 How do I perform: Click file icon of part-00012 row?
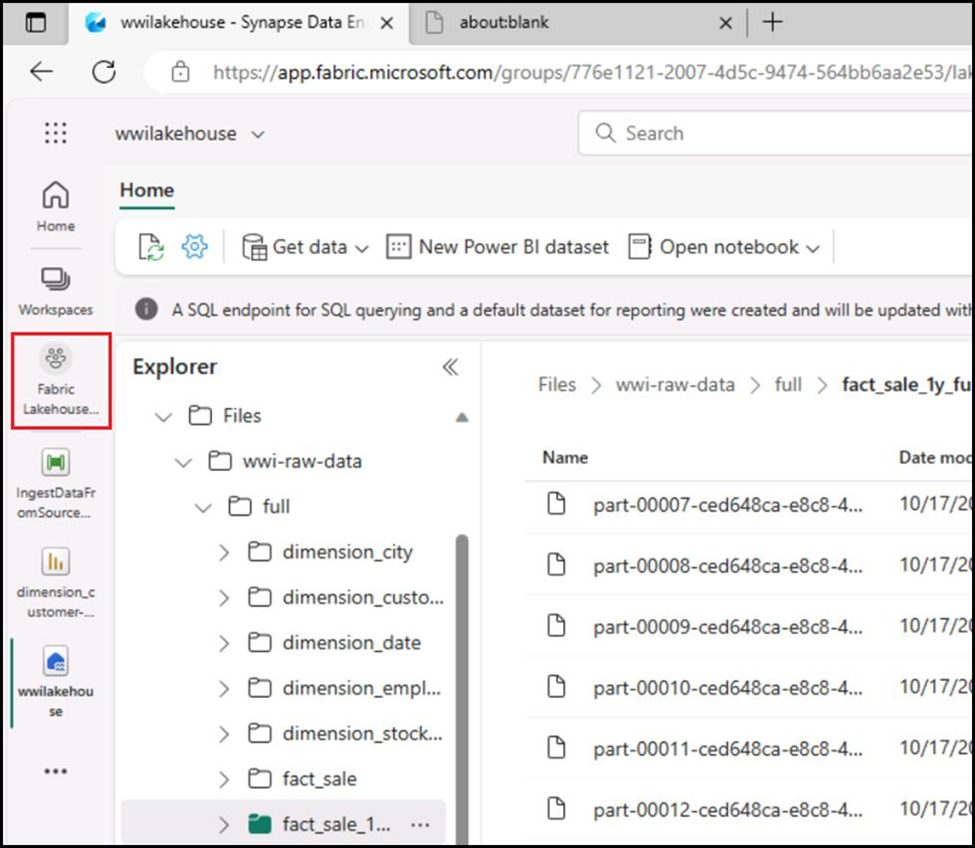pyautogui.click(x=556, y=808)
